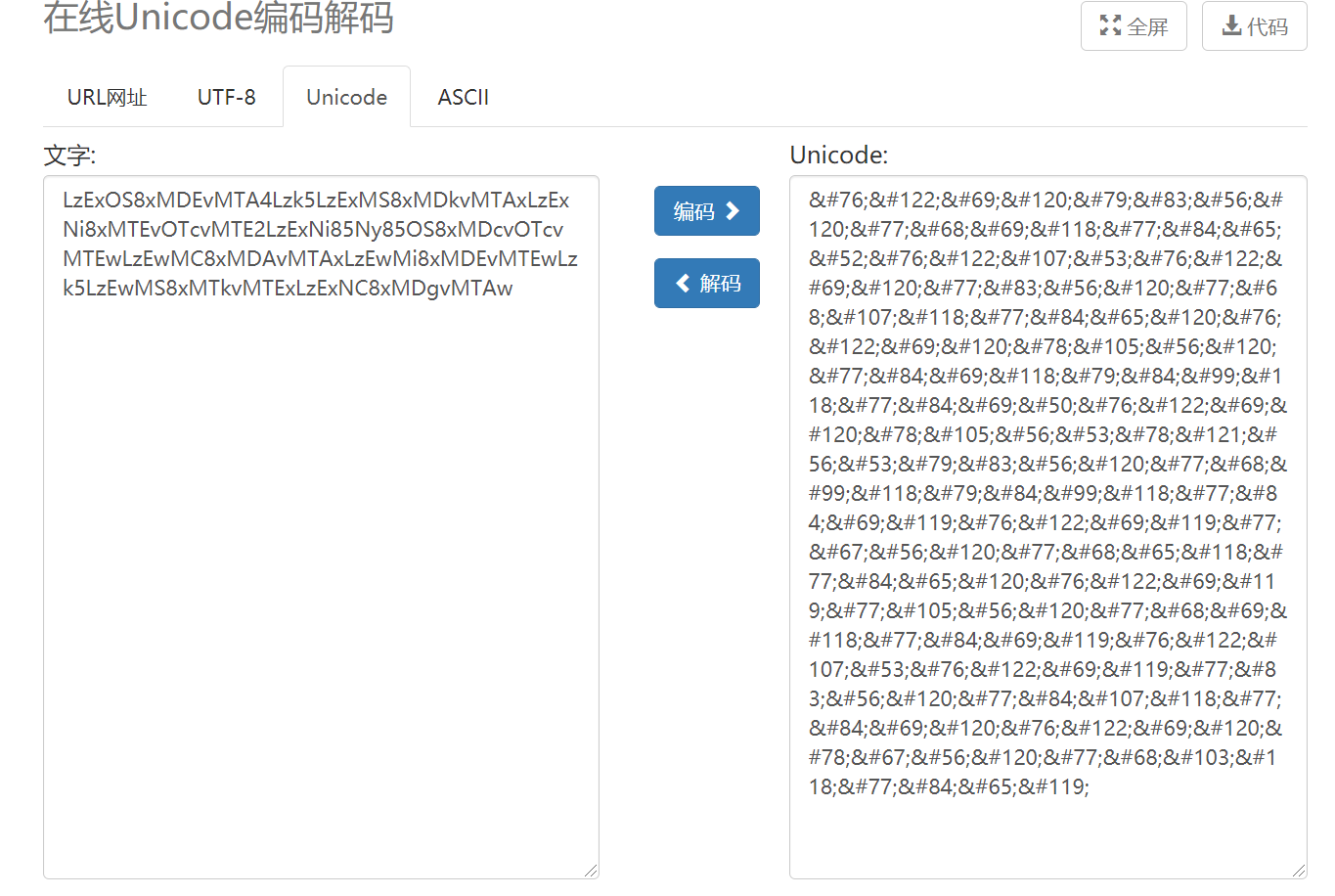
Task: Click the 全屏 button for fullscreen mode
Action: (x=1133, y=26)
